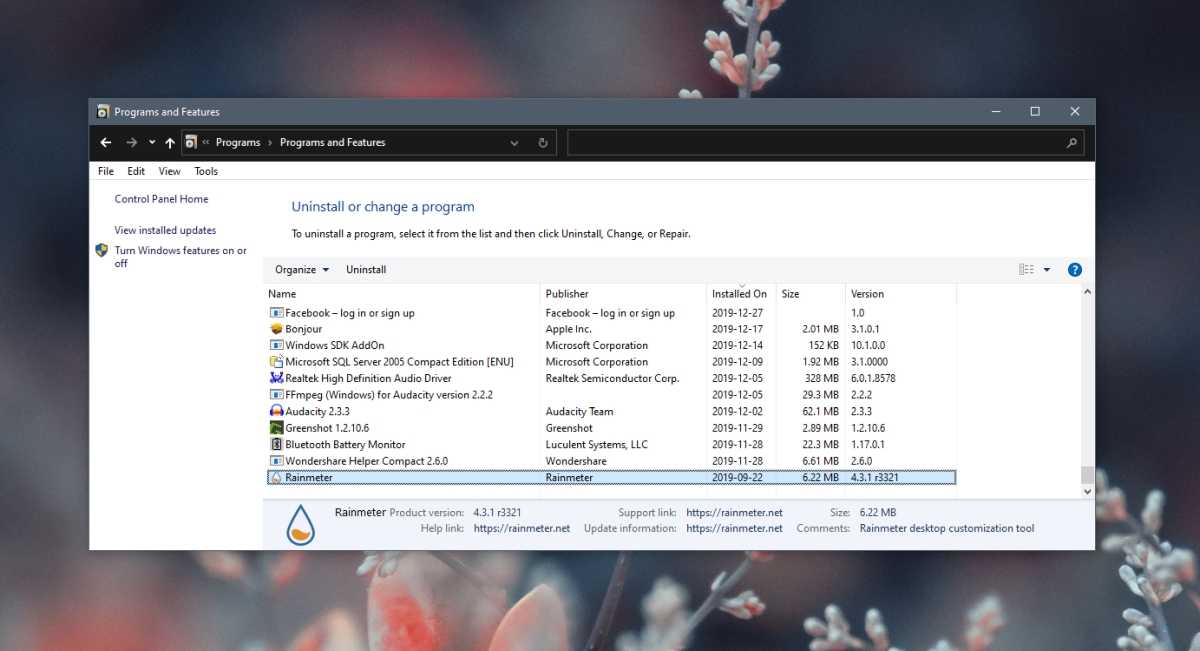The height and width of the screenshot is (651, 1200).
Task: Open the recent locations dropdown arrow
Action: pos(152,143)
